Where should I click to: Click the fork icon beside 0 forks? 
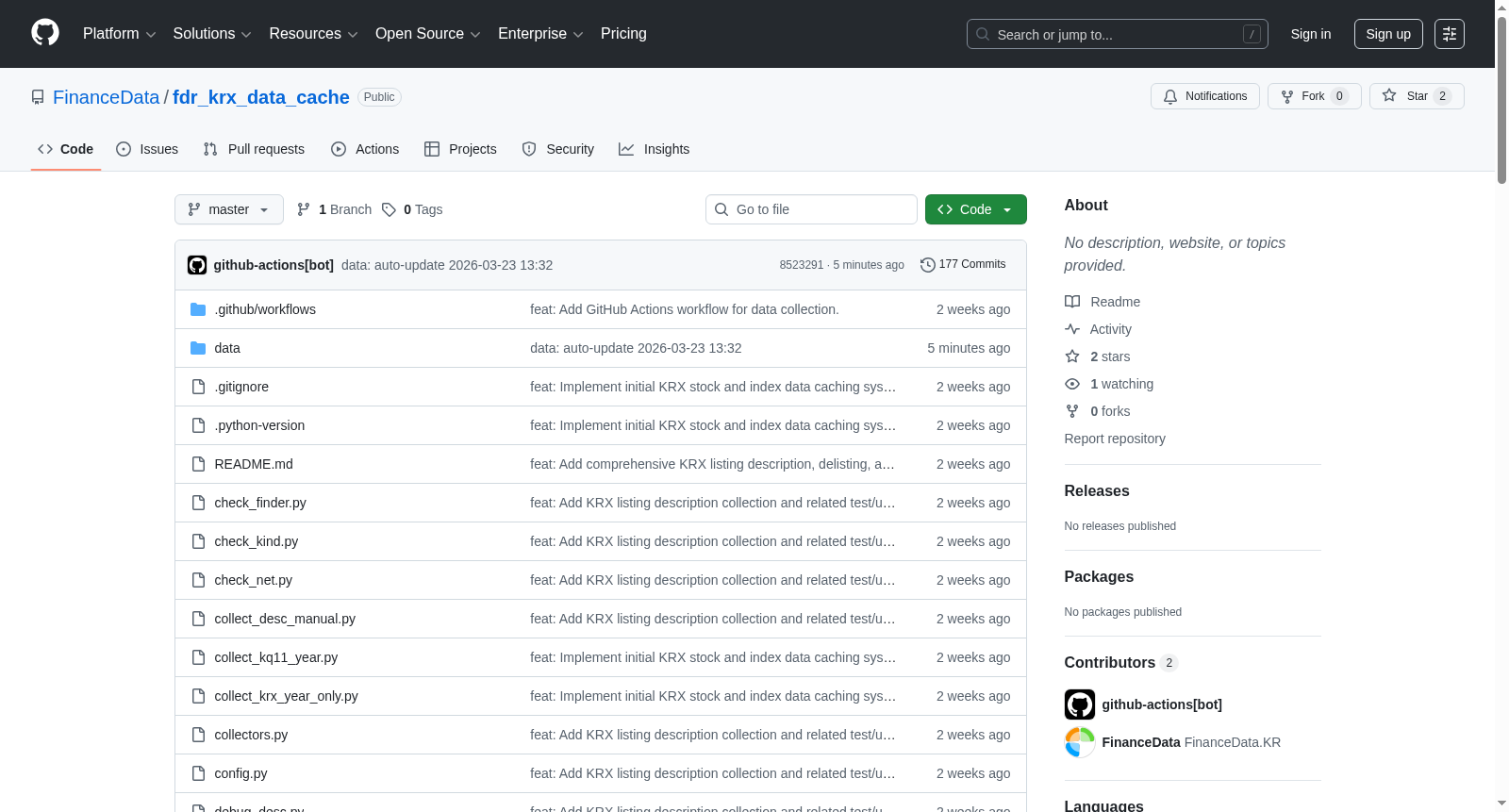(x=1072, y=411)
